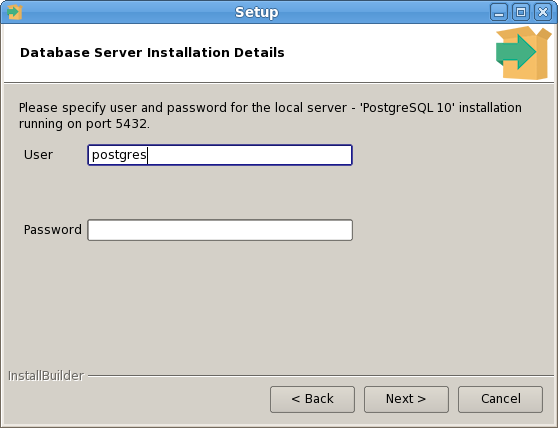Screen dimensions: 558x428
Task: Click the InstallBuilder label
Action: tap(46, 376)
